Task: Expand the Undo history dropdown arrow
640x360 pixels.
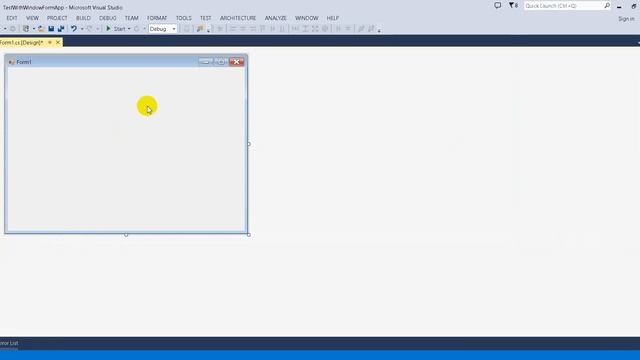Action: 82,29
